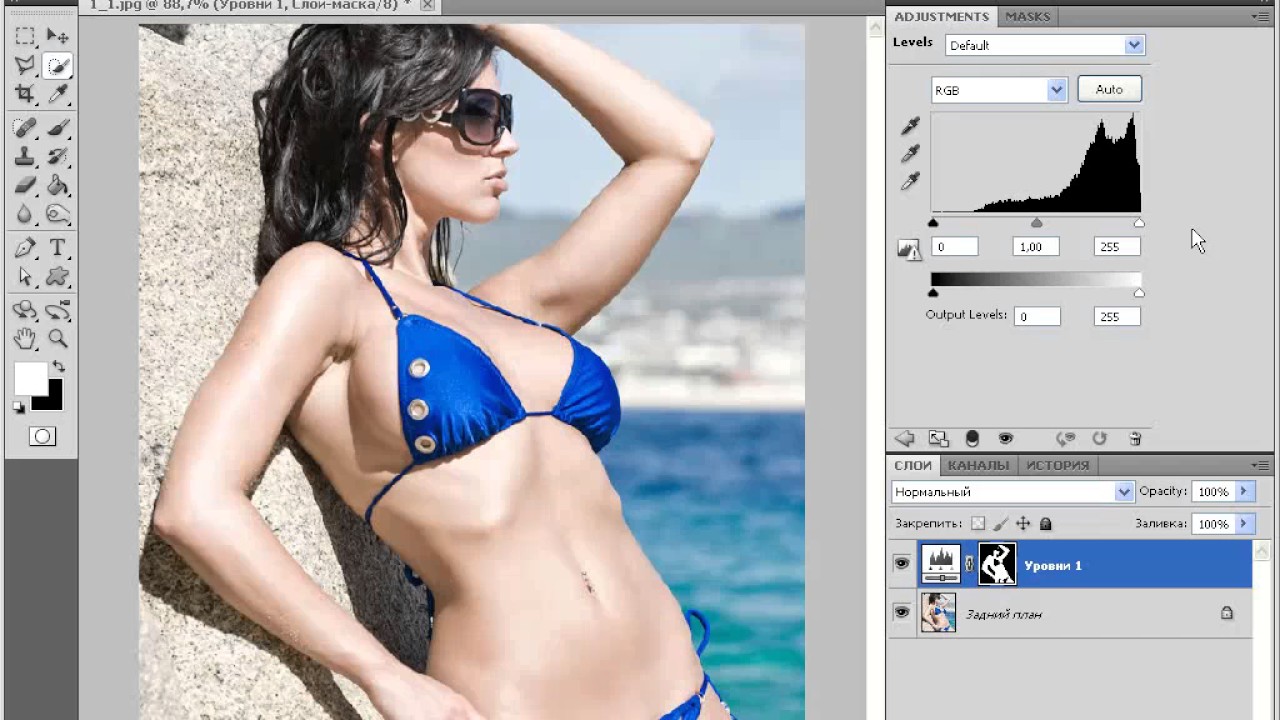Select the Brush tool

point(57,128)
